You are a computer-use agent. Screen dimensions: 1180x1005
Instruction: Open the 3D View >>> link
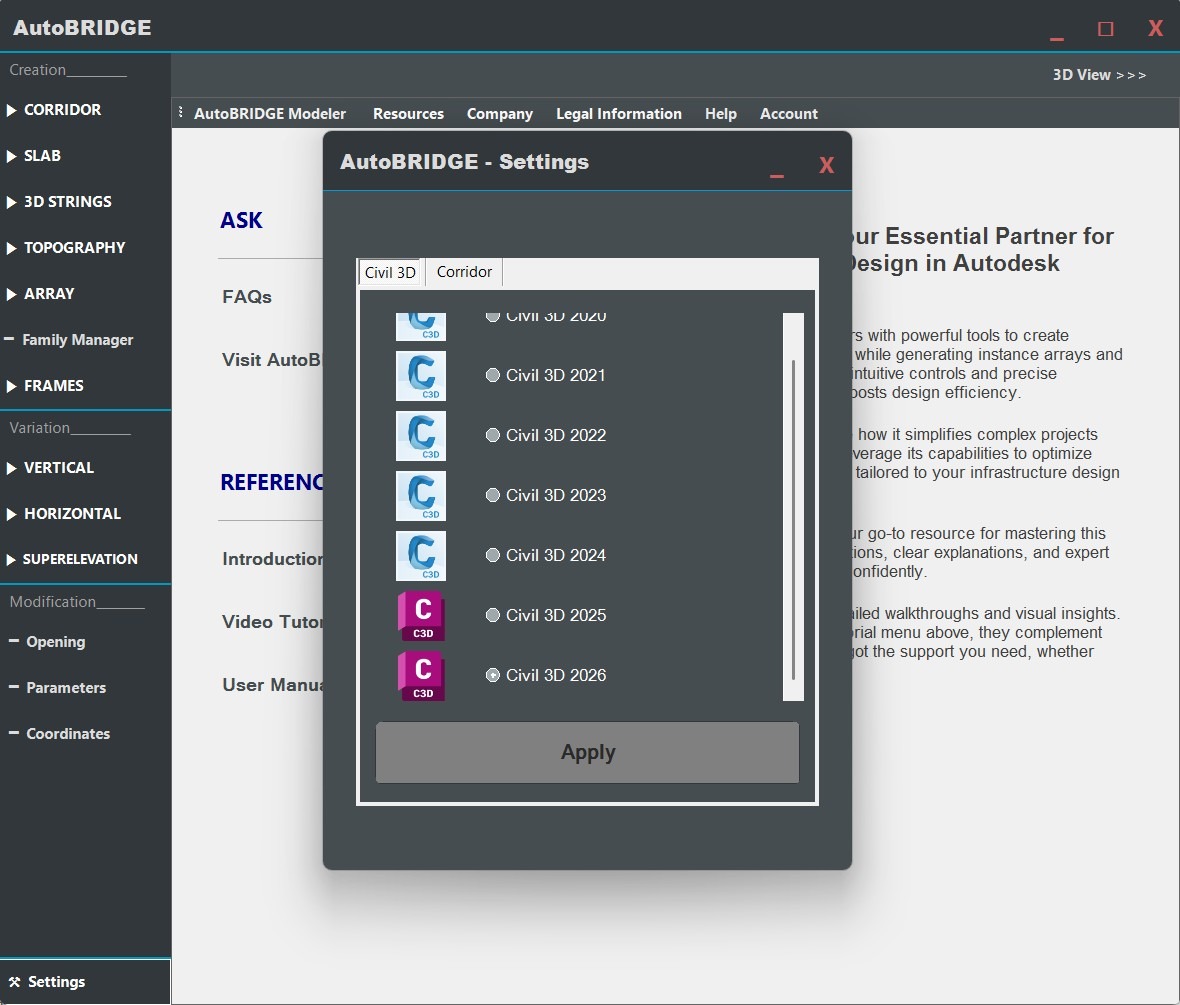point(1099,75)
